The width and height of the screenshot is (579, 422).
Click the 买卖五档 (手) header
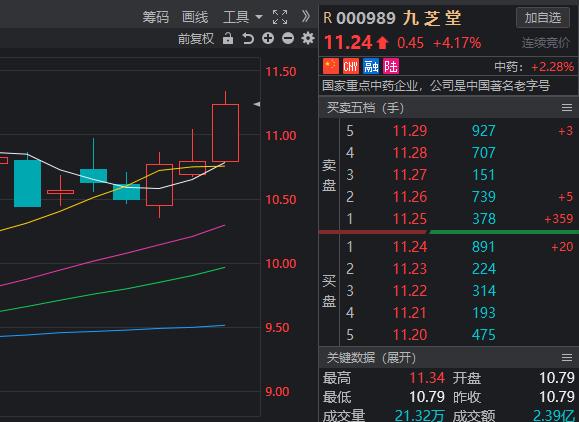point(365,108)
